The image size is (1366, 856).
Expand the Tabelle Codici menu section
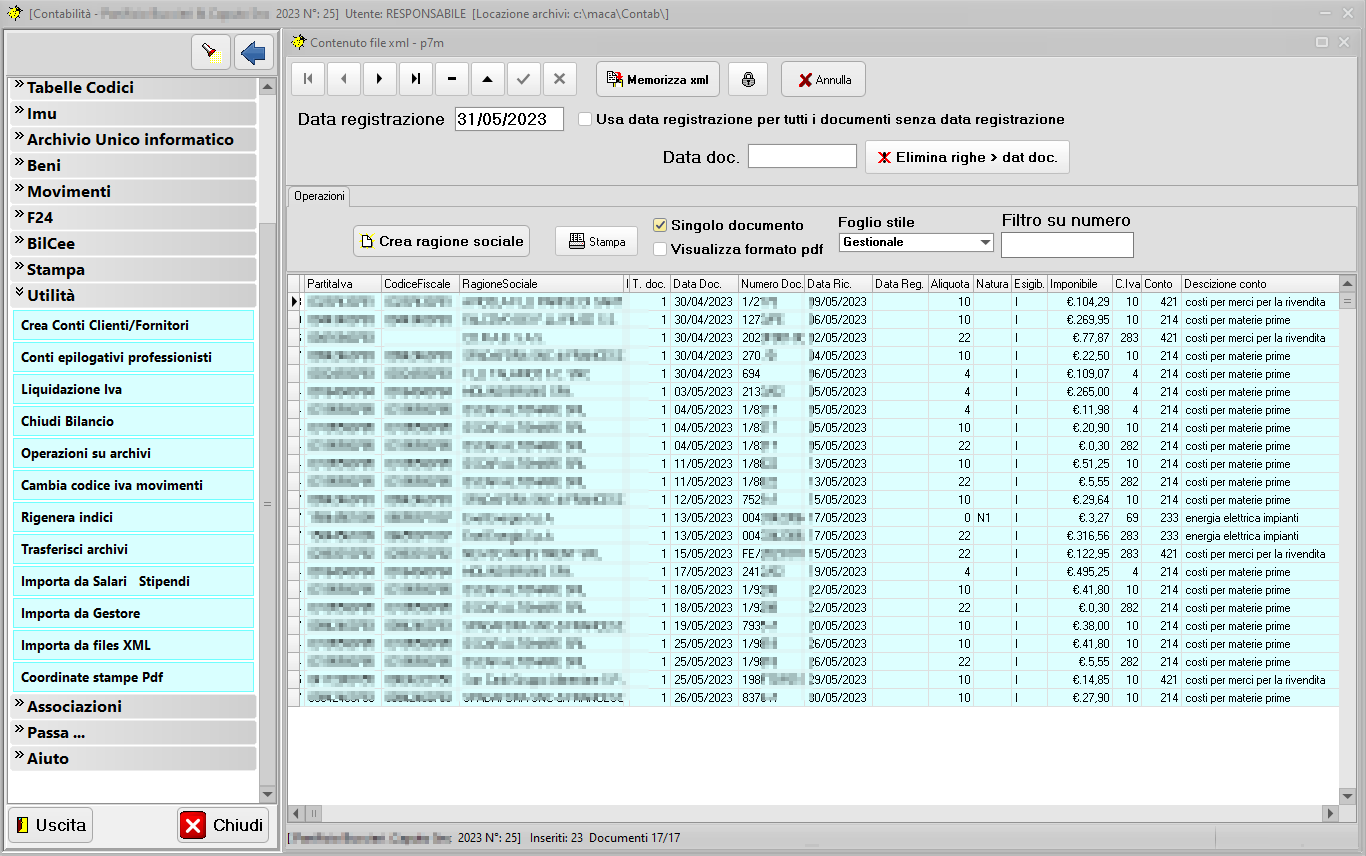pos(80,88)
